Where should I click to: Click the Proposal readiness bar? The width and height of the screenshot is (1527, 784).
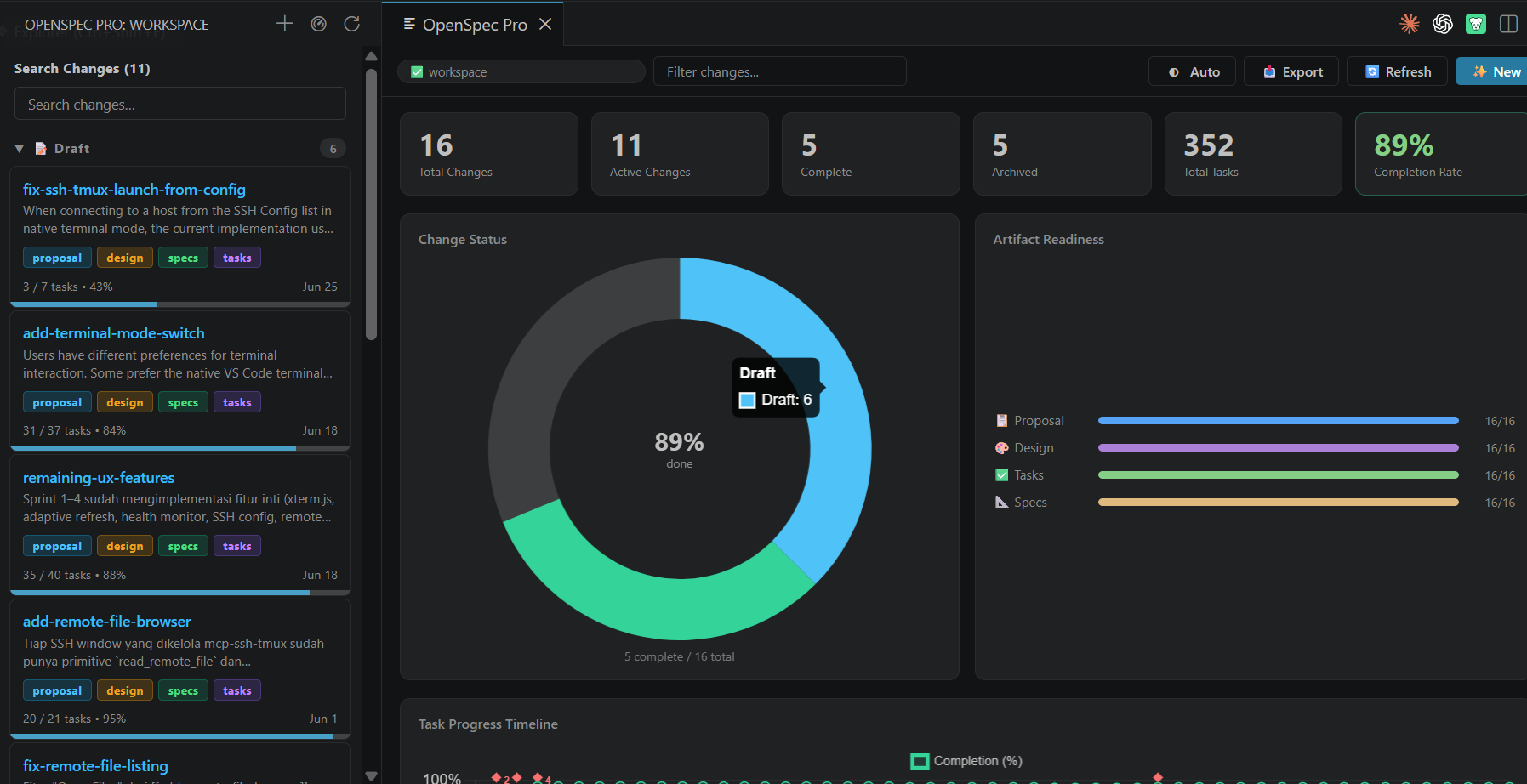pos(1278,421)
